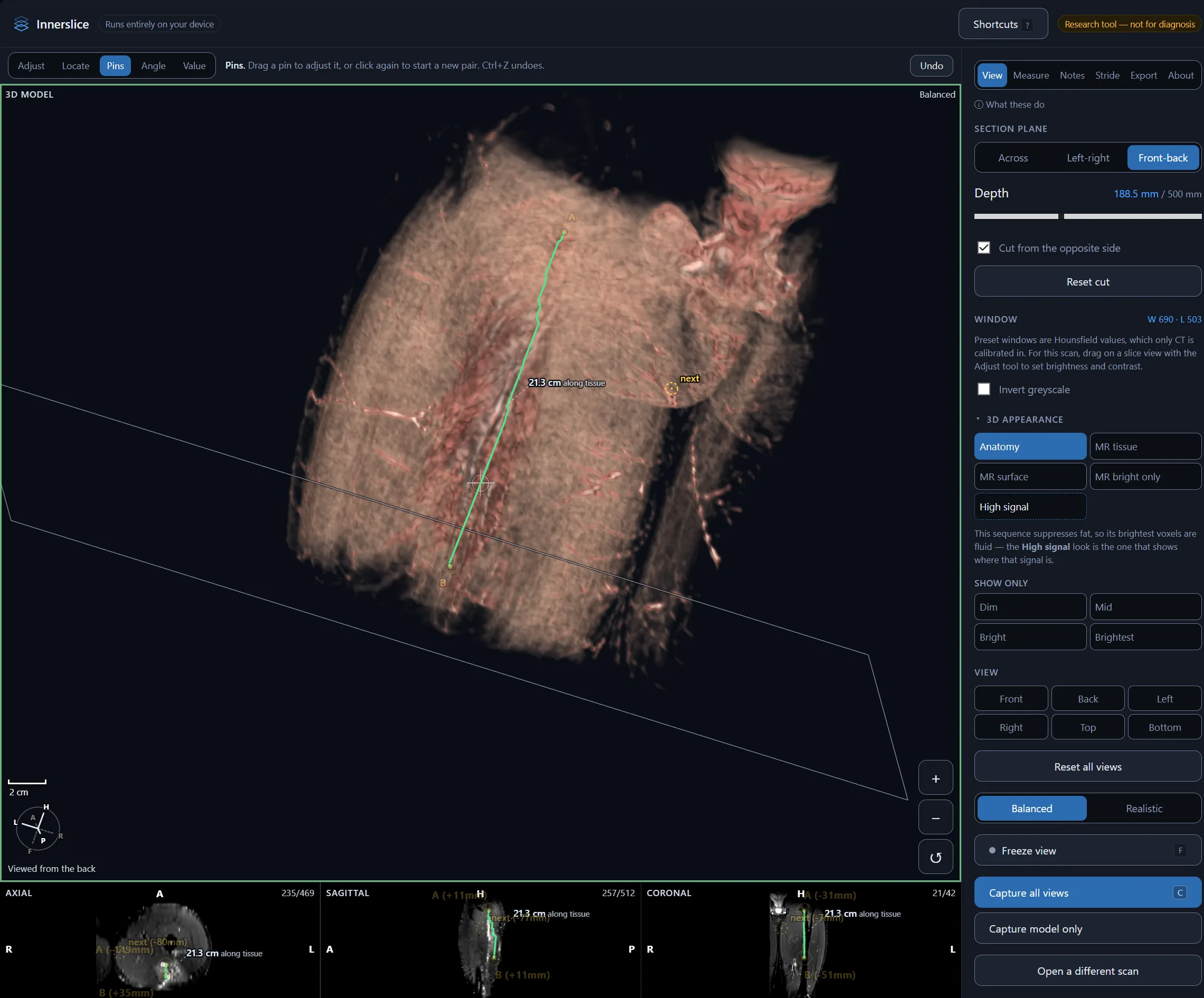Set view to Top
Viewport: 1204px width, 998px height.
coord(1088,727)
